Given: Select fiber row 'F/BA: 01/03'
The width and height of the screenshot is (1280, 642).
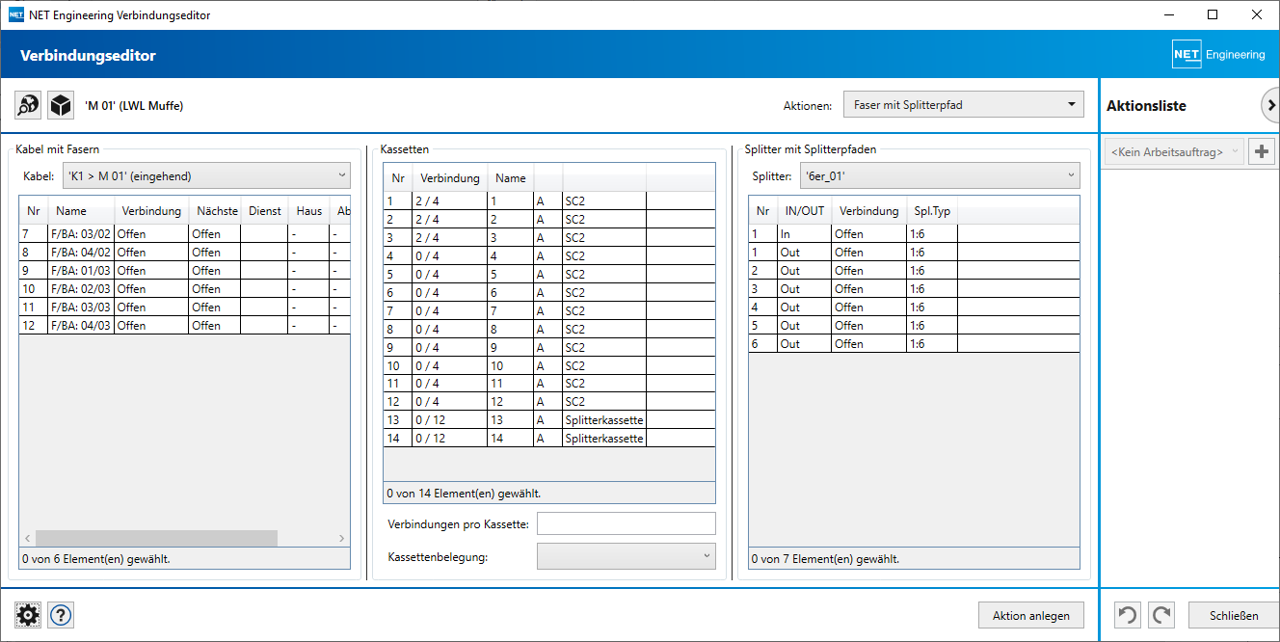Looking at the screenshot, I should point(185,270).
